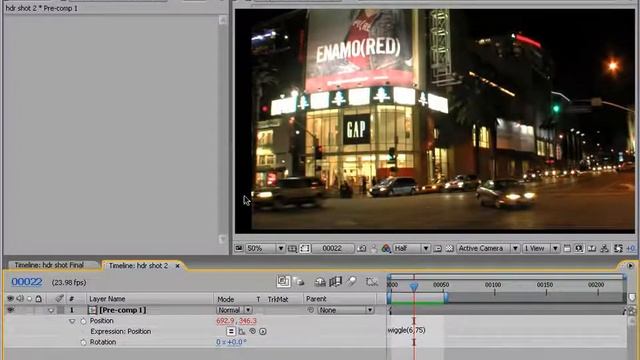Click the hdr shot 2 * Pre-comp 1 panel tab

pos(42,8)
